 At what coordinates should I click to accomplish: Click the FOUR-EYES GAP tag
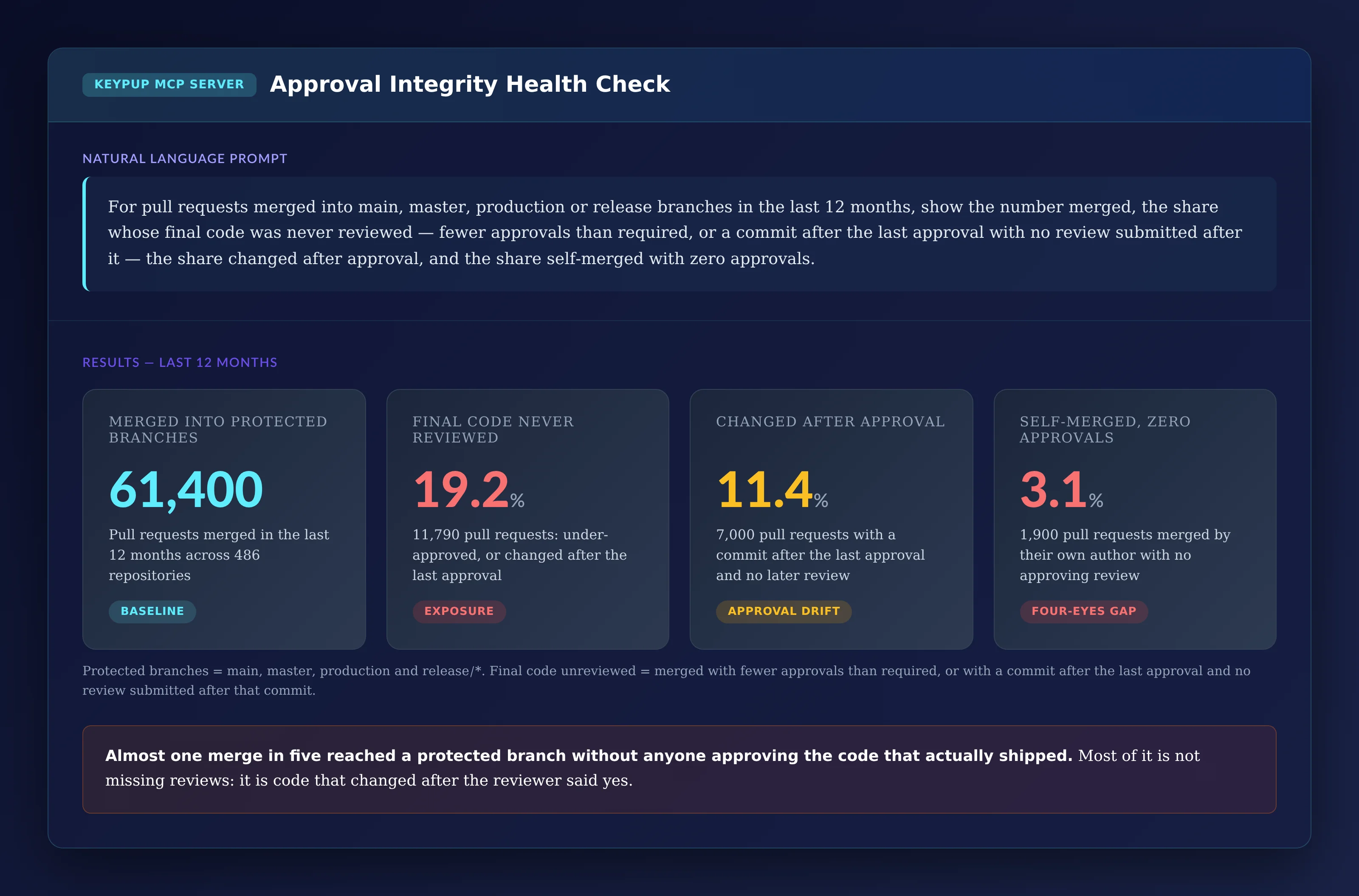1083,611
